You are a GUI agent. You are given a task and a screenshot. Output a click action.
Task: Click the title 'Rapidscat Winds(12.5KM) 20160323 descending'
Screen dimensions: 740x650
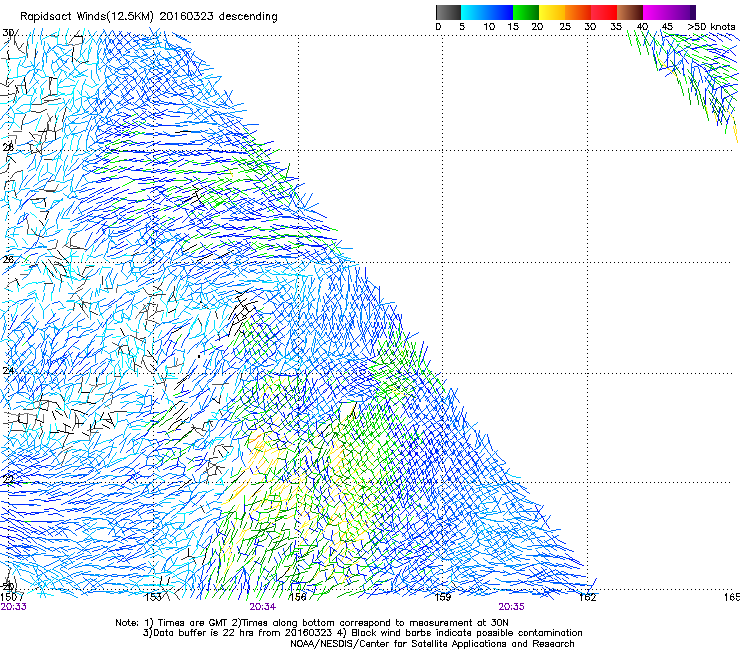(149, 17)
